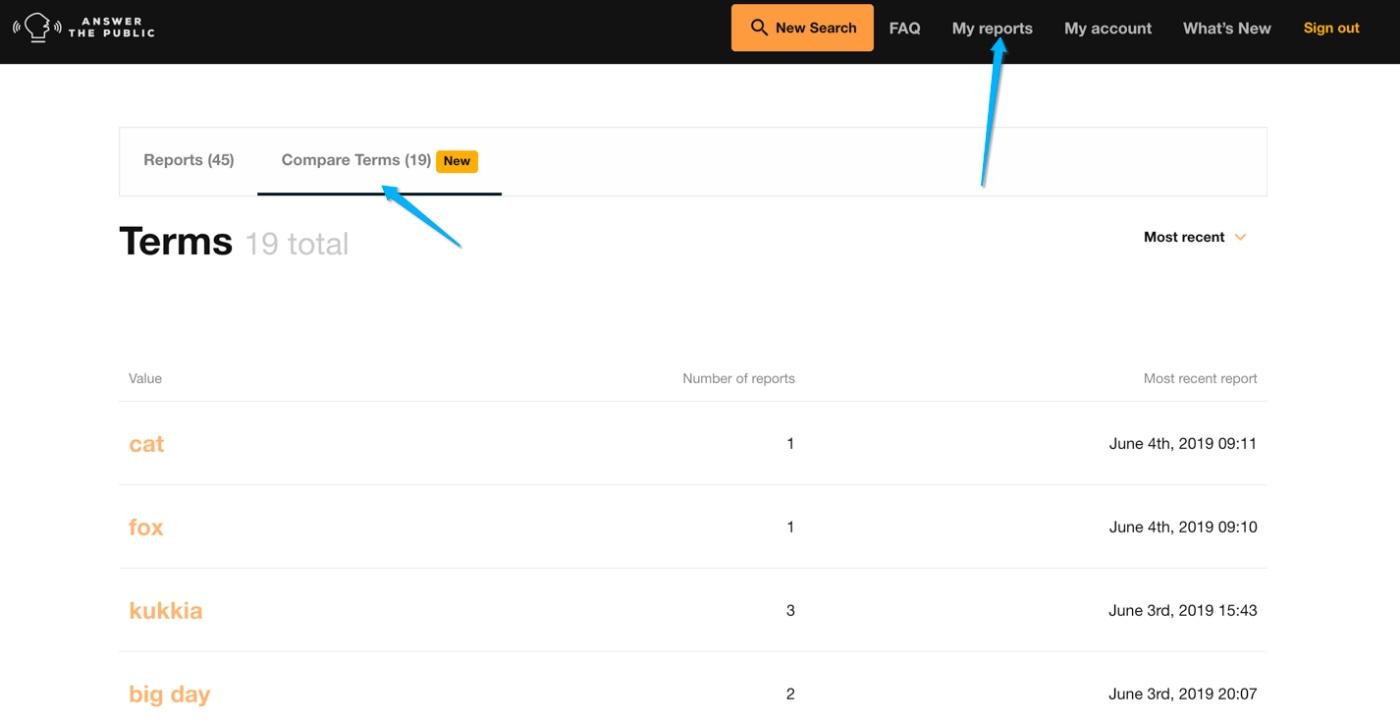This screenshot has width=1400, height=721.
Task: Open the What's New page
Action: click(1227, 28)
